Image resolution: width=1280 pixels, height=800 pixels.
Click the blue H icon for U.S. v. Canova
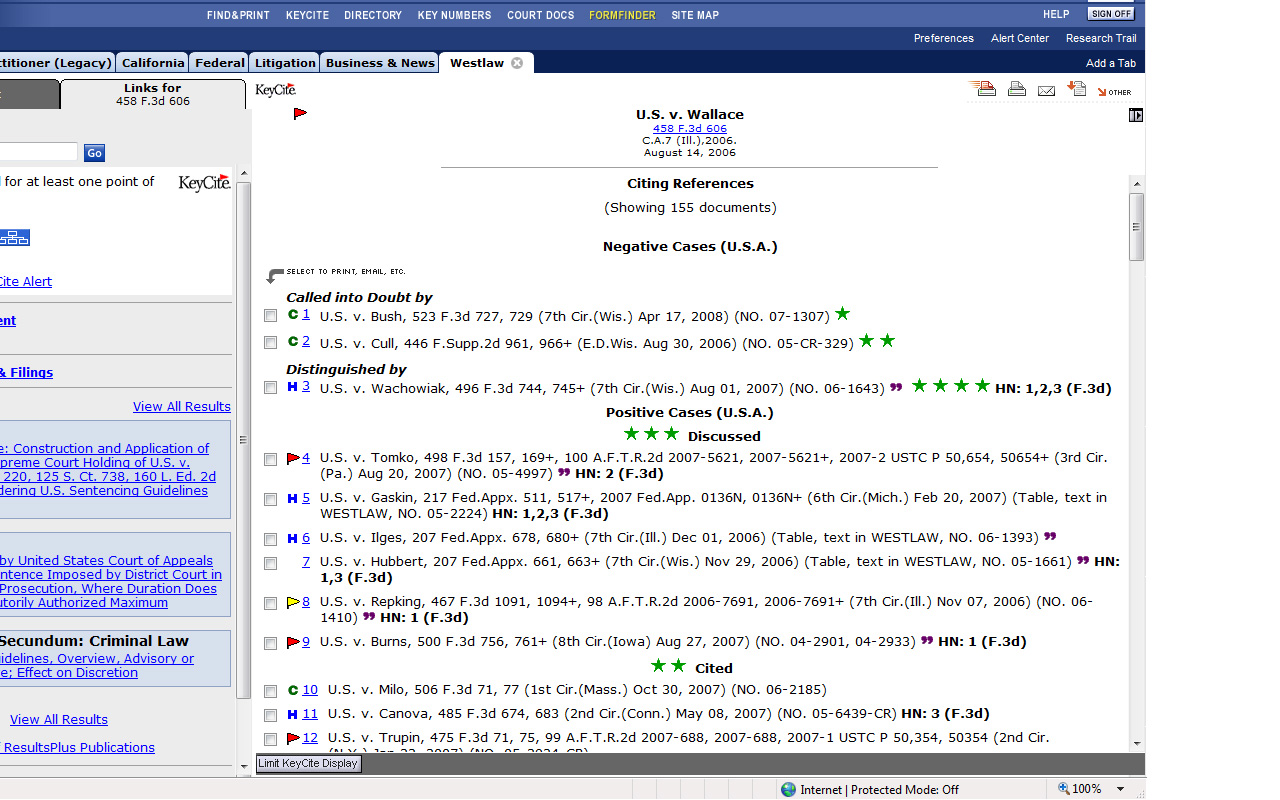point(293,714)
